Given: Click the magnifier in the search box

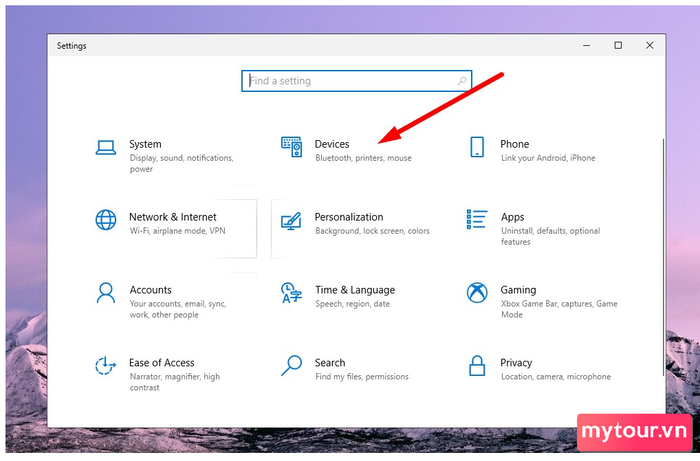Looking at the screenshot, I should 462,81.
